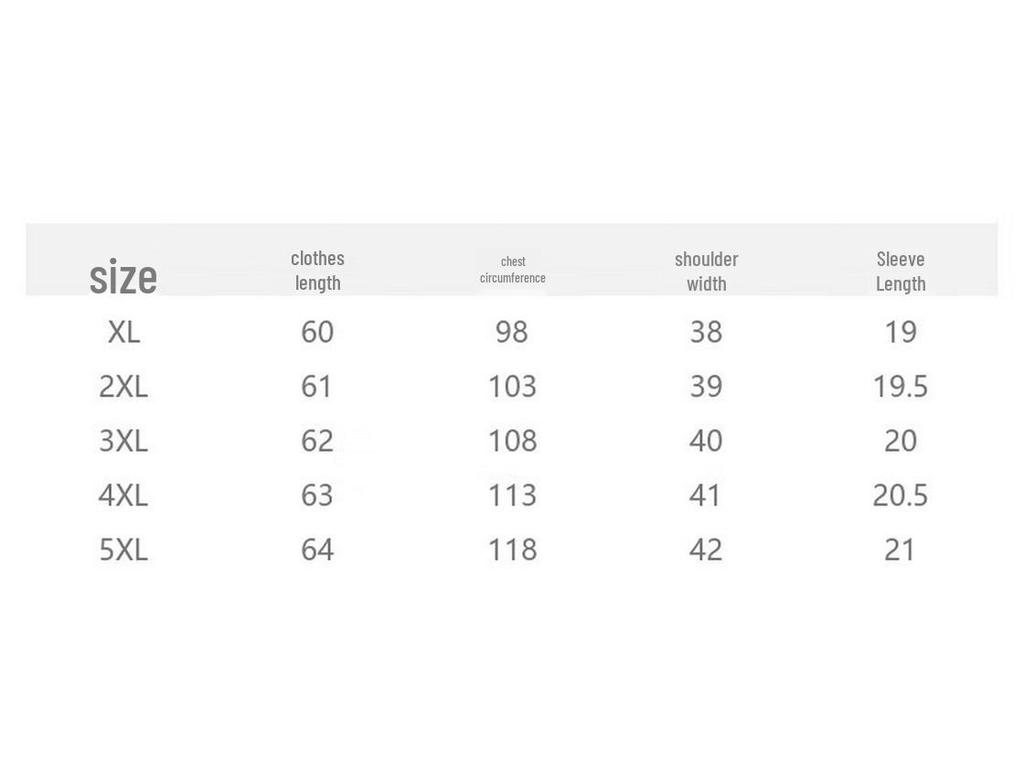Click the chest value 118 for 5XL
This screenshot has width=1024, height=768.
point(512,550)
